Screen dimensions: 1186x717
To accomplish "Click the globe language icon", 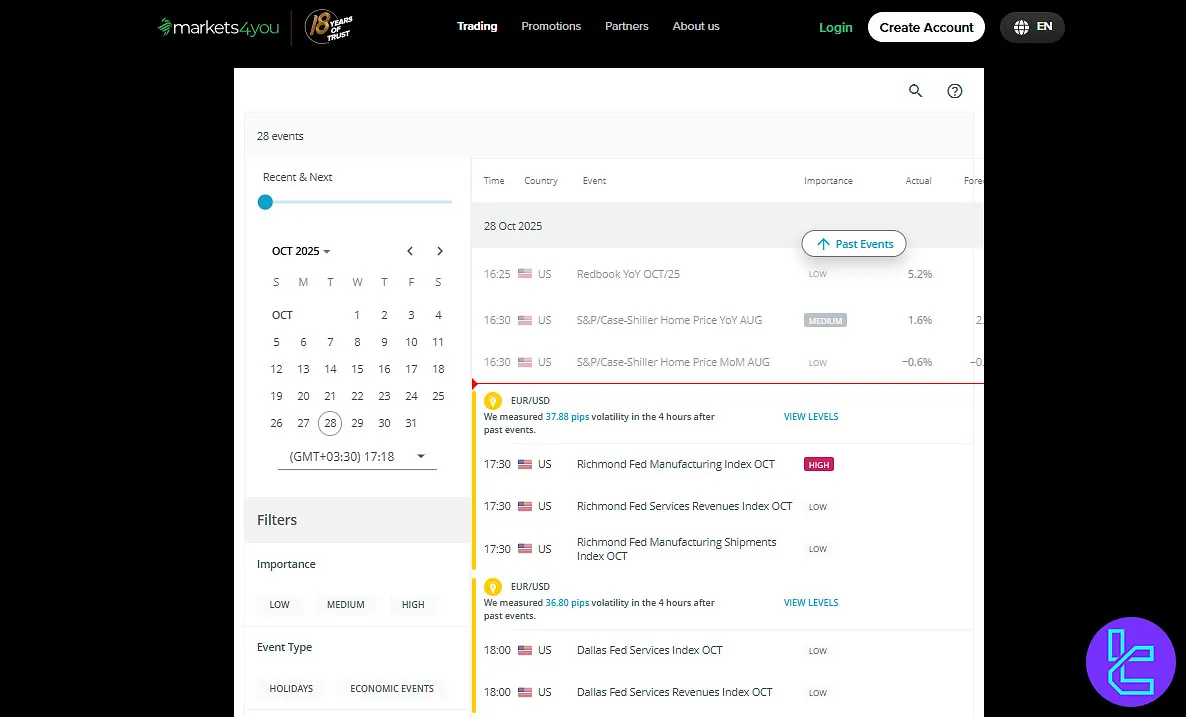I will click(x=1021, y=27).
